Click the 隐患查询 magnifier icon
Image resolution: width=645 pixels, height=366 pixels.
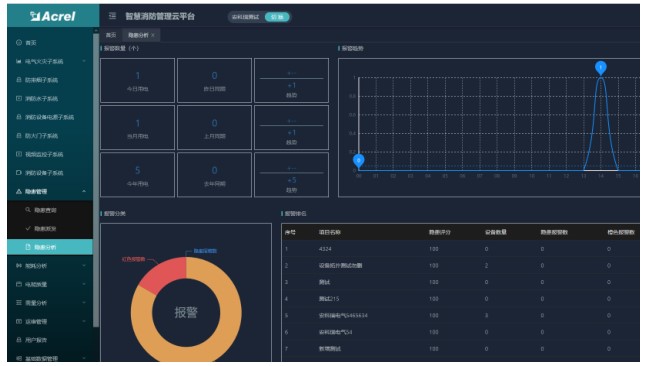coord(28,210)
